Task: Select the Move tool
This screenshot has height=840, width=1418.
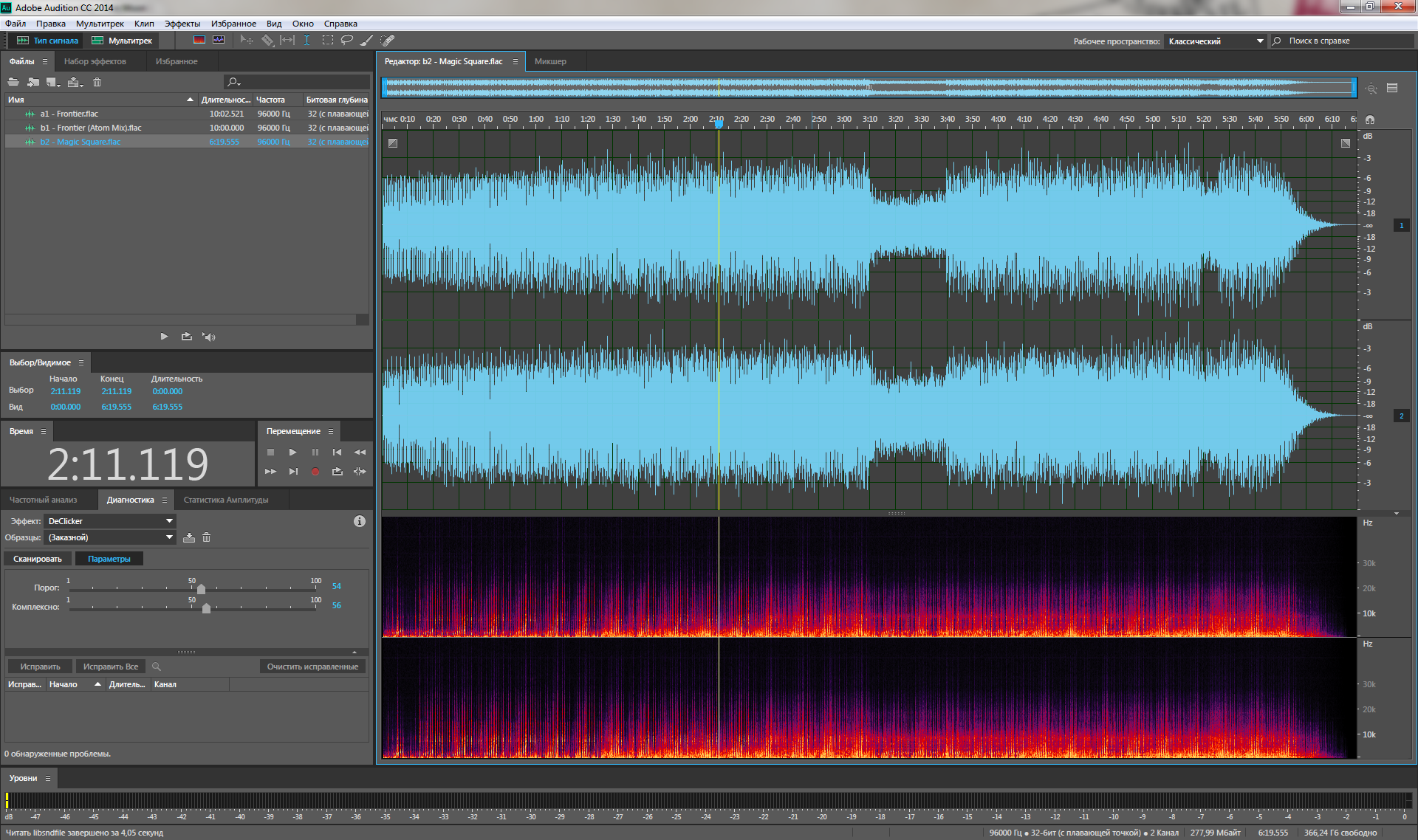Action: [x=247, y=40]
